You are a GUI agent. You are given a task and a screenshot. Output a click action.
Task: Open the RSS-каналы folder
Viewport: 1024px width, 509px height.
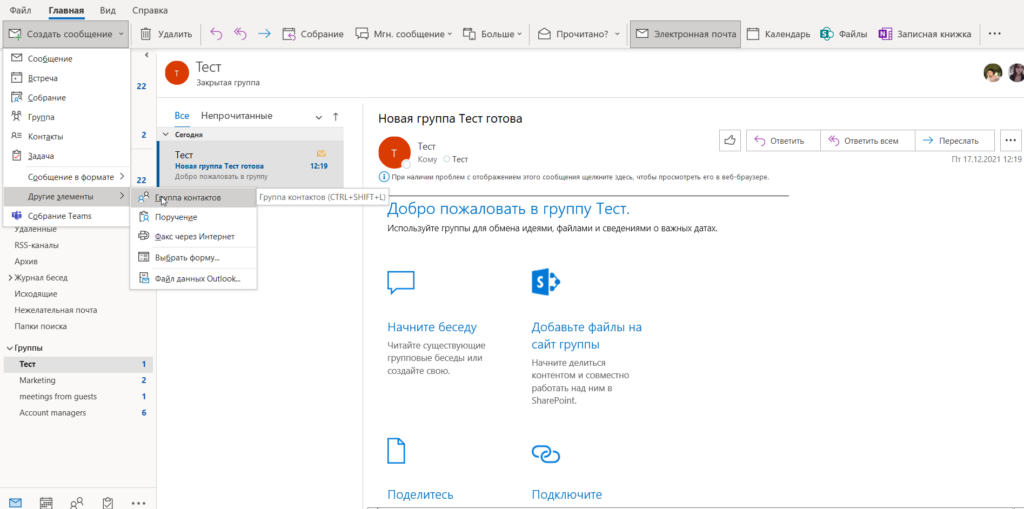point(37,246)
